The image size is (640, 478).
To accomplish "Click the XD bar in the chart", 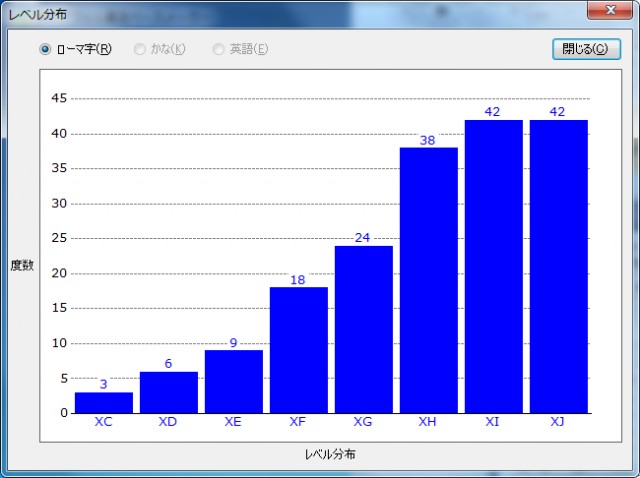I will click(169, 392).
